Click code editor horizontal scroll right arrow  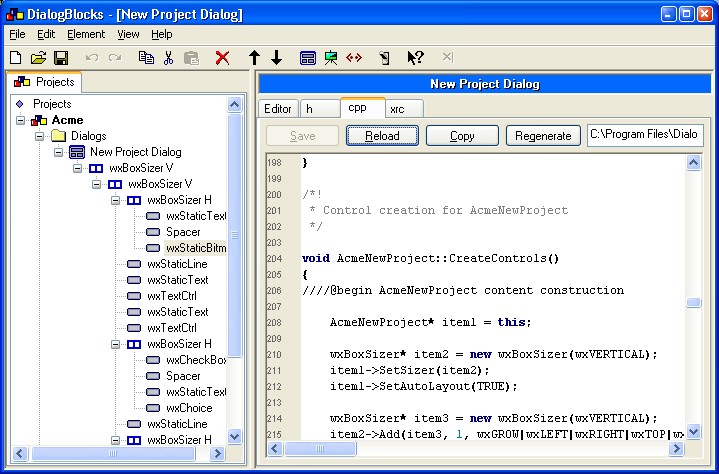(676, 448)
